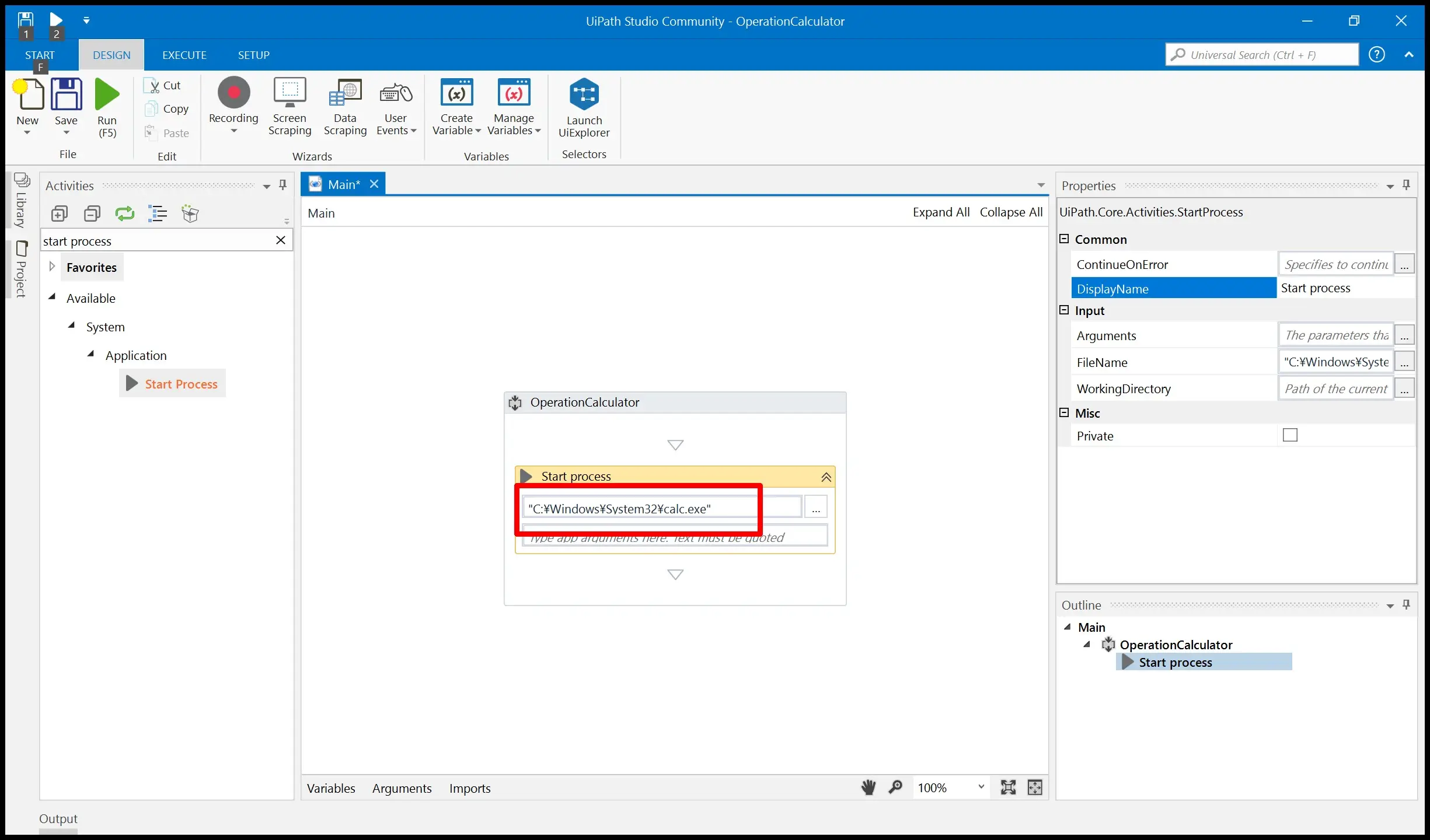Viewport: 1430px width, 840px height.
Task: Select the Main* document tab
Action: pos(344,184)
